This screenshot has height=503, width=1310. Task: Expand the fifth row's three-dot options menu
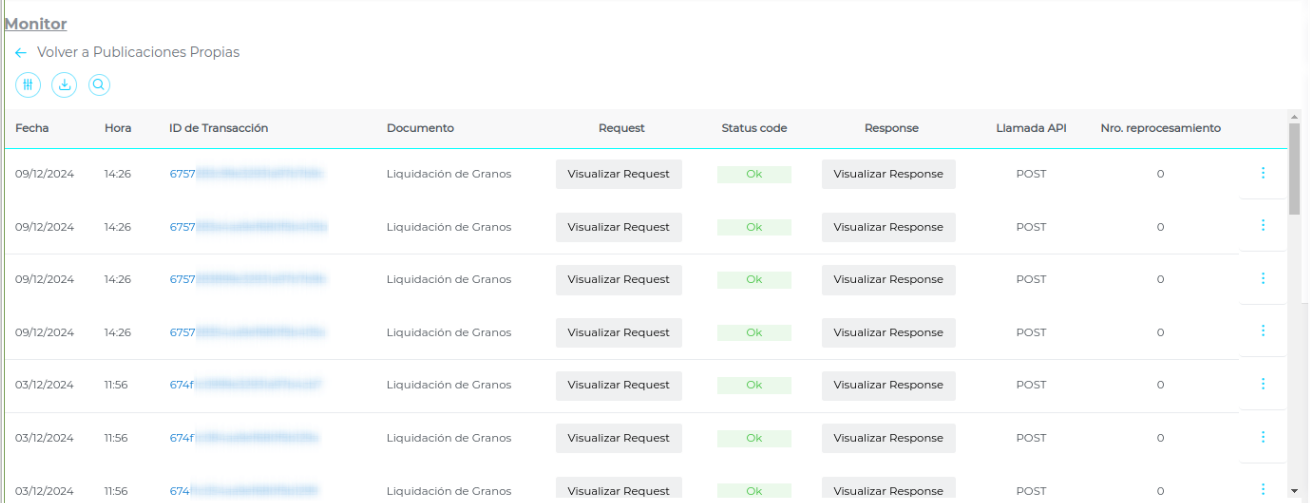(x=1263, y=384)
